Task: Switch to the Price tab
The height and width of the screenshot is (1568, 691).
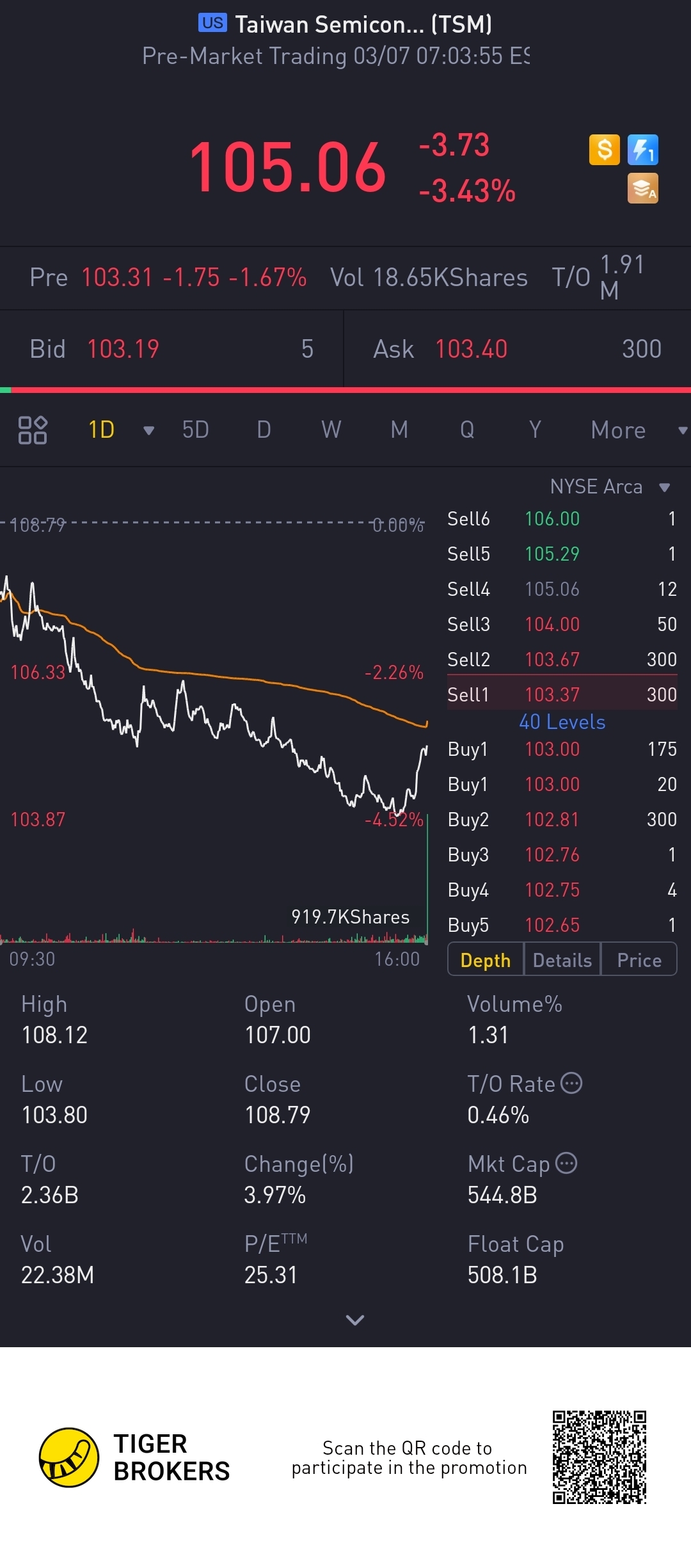Action: [639, 960]
